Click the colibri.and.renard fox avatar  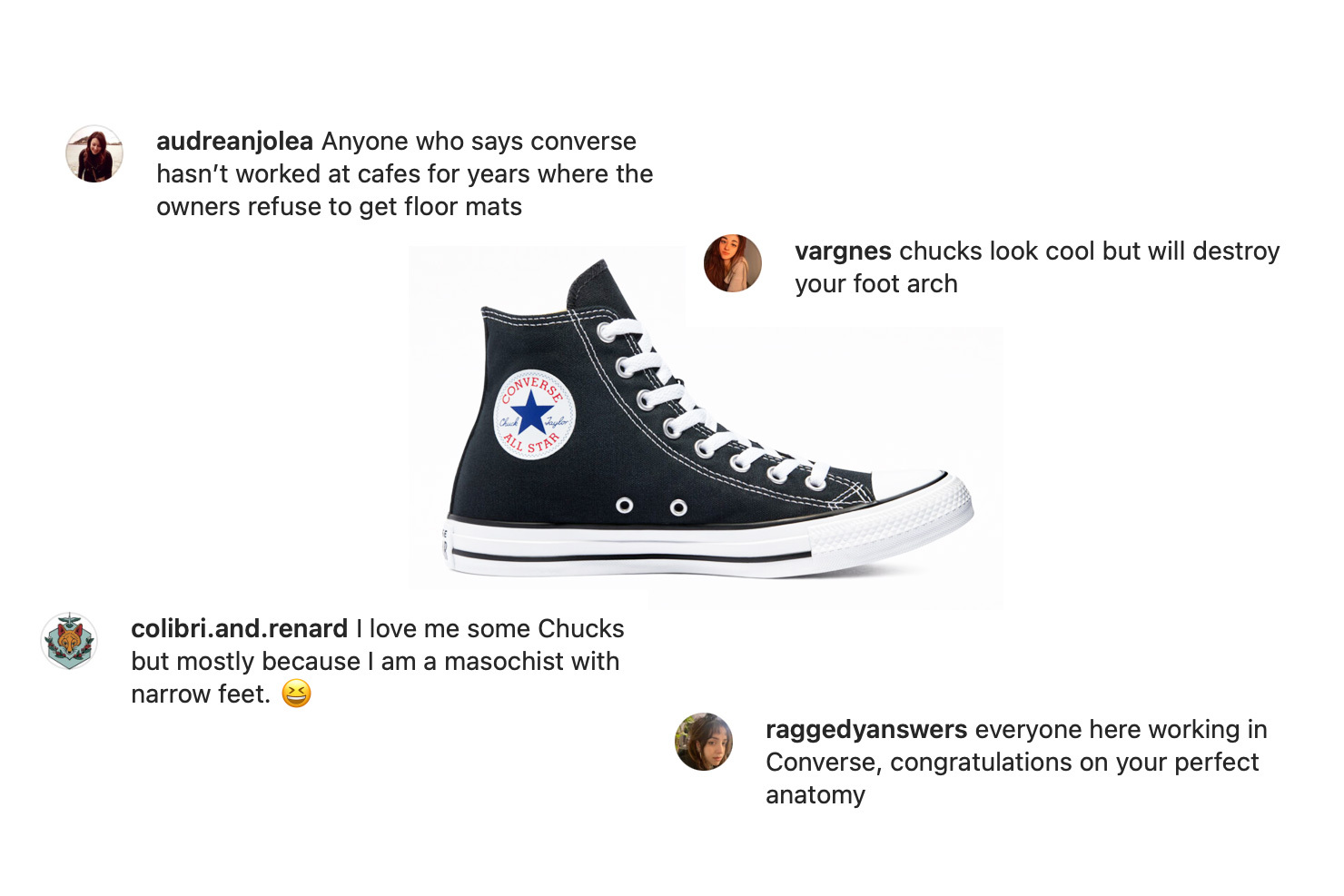coord(69,641)
